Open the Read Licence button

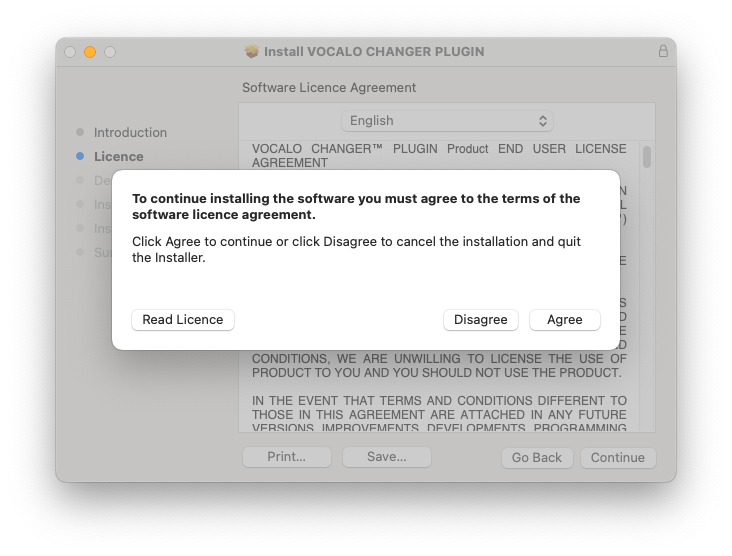click(x=183, y=320)
